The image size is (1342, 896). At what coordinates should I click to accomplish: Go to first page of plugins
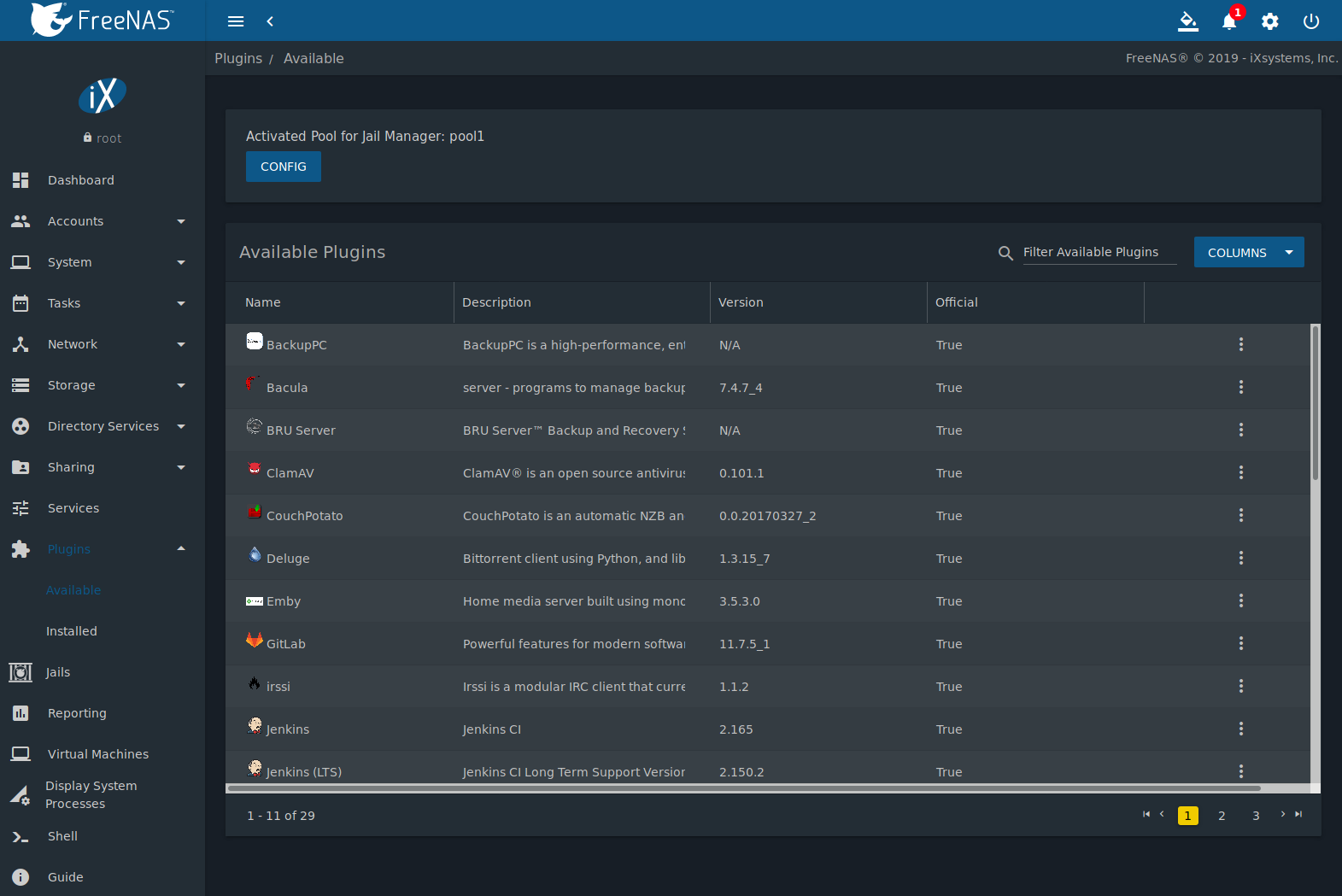tap(1146, 814)
